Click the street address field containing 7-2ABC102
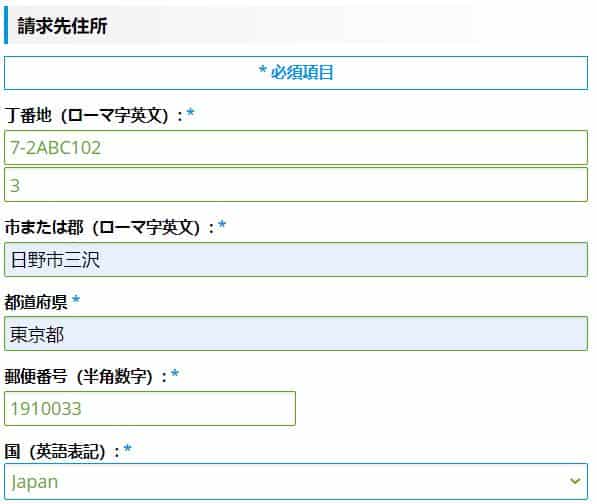 tap(296, 148)
